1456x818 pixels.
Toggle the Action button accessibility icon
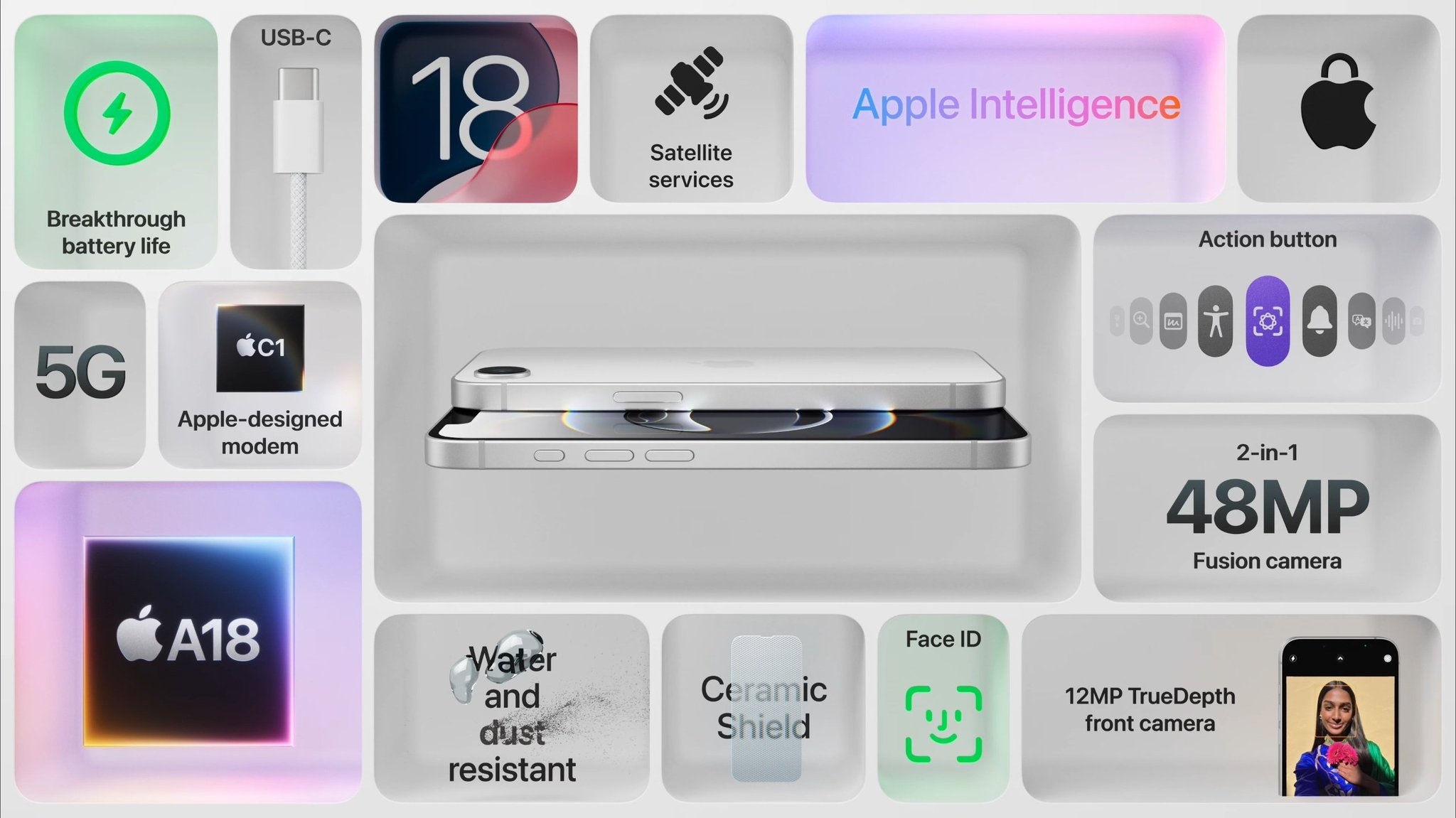tap(1216, 318)
